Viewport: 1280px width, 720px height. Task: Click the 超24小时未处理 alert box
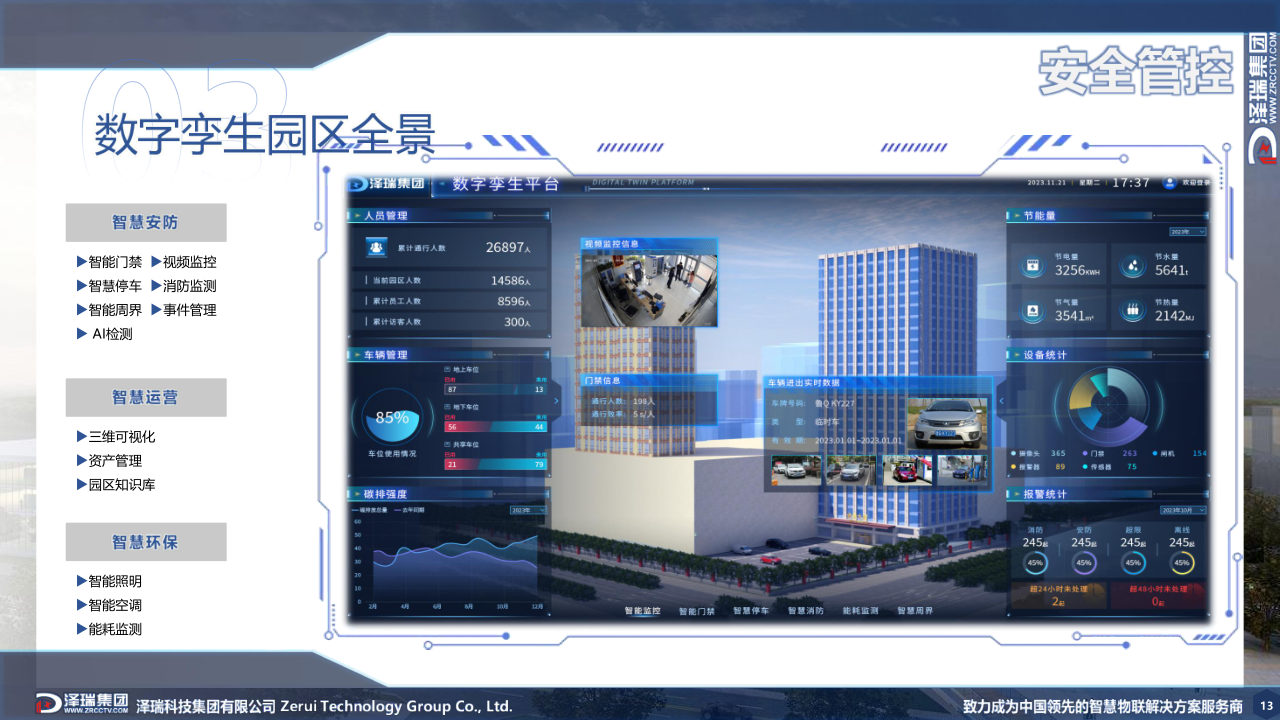point(1058,596)
